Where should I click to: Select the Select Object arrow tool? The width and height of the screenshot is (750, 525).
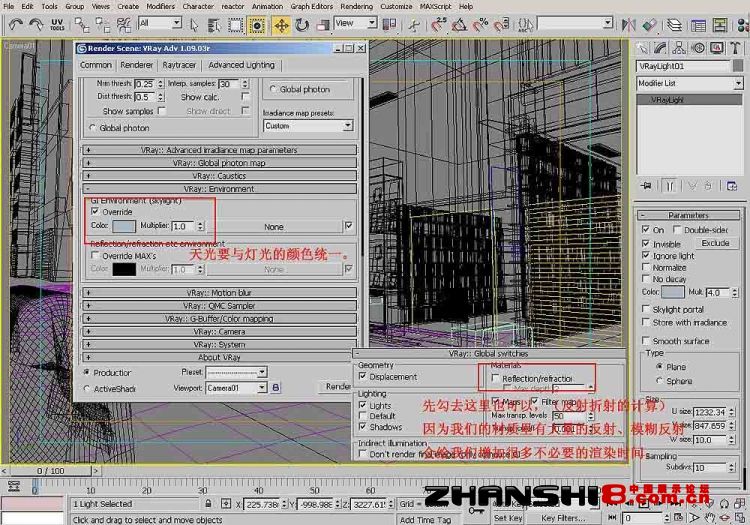[194, 24]
